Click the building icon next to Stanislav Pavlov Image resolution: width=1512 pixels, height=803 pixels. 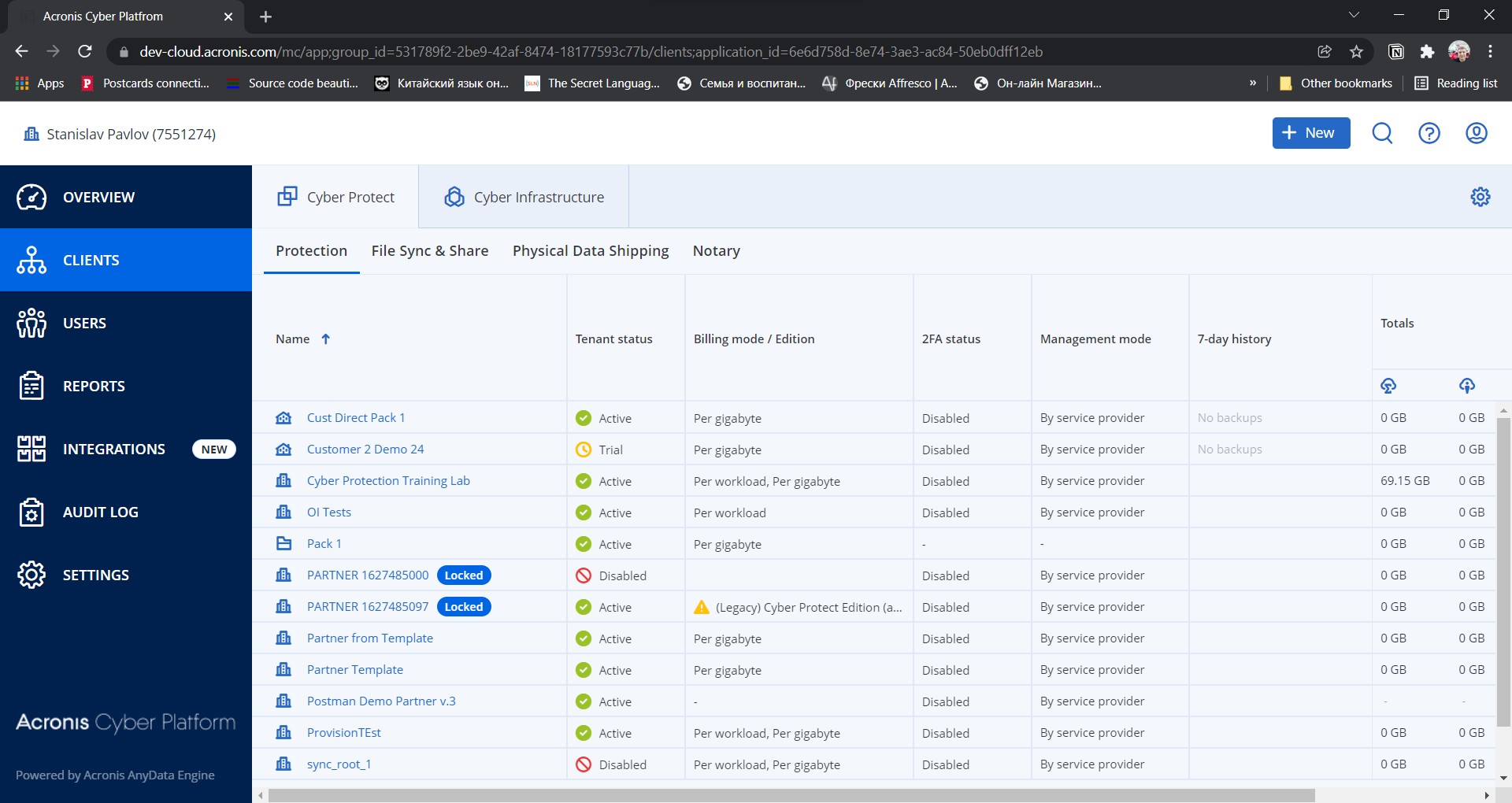coord(31,134)
